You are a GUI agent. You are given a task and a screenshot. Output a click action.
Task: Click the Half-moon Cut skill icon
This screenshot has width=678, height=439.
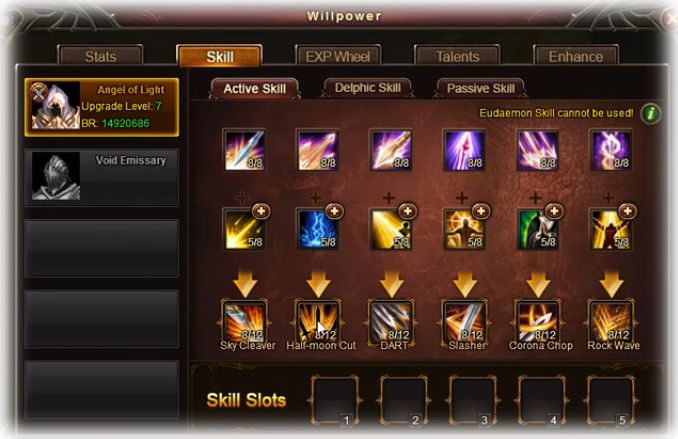(x=318, y=322)
